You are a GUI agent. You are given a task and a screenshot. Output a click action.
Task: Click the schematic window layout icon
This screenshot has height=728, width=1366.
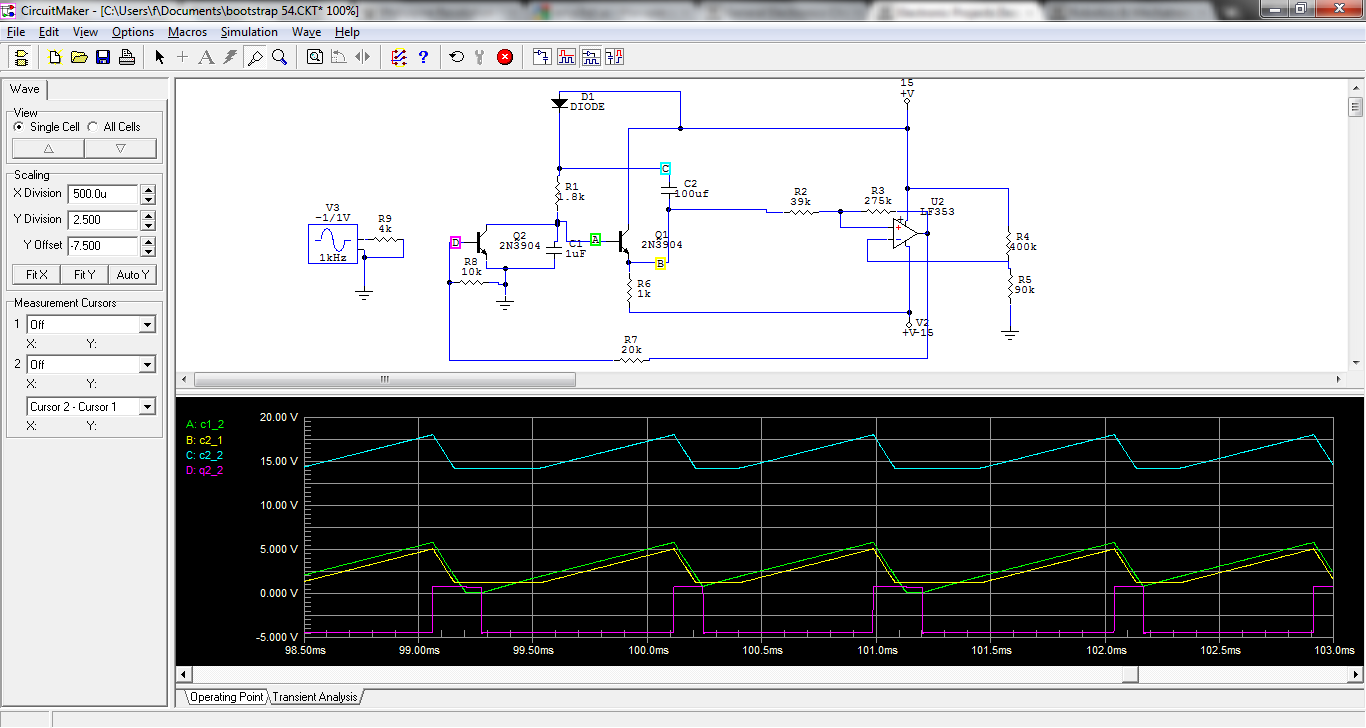tap(542, 57)
